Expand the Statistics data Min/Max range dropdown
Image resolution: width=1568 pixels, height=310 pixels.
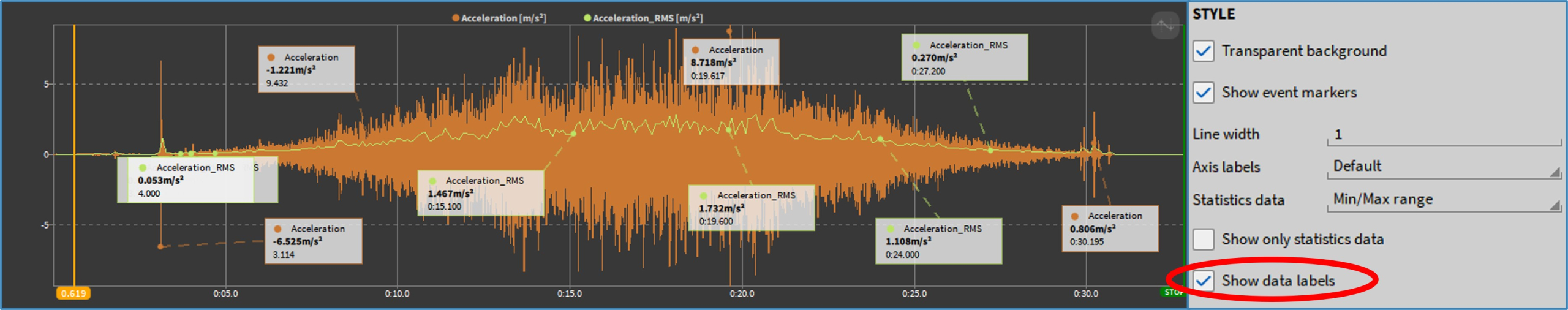1443,200
